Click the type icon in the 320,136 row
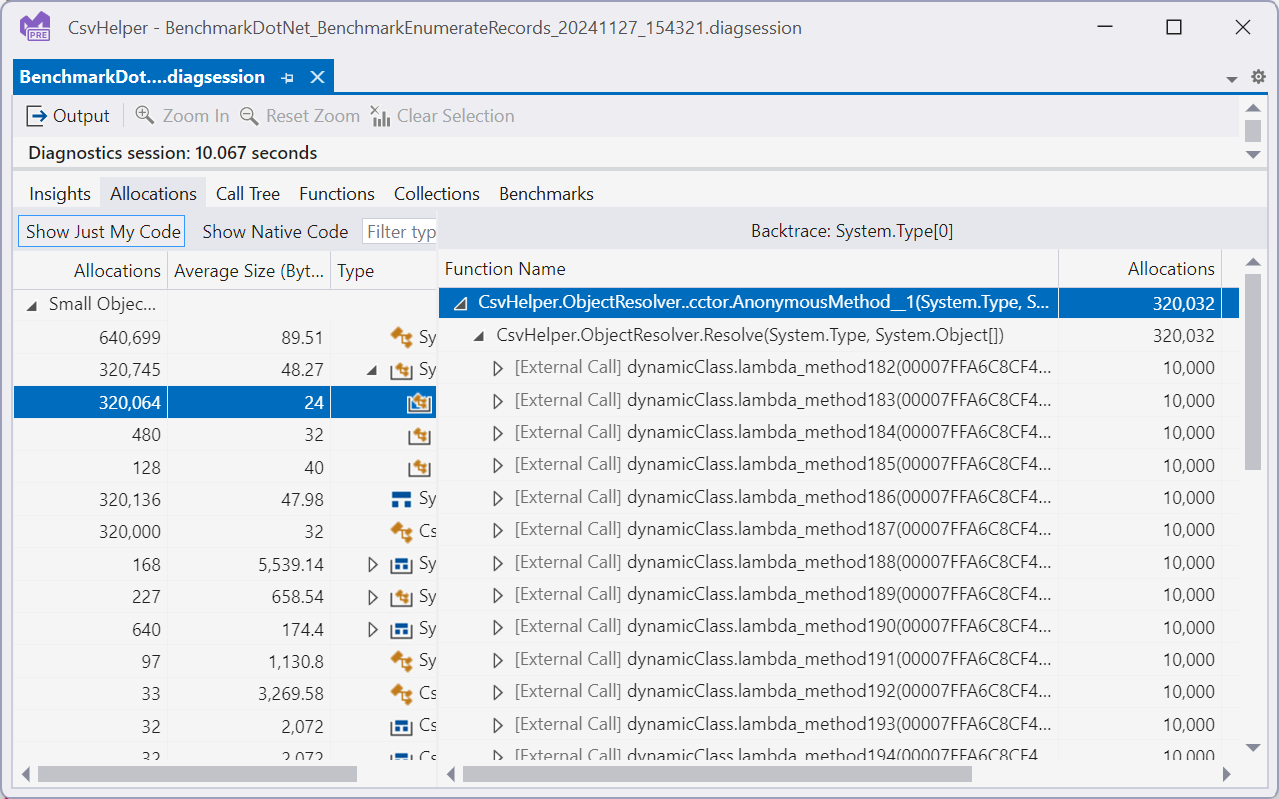Viewport: 1279px width, 799px height. 402,499
